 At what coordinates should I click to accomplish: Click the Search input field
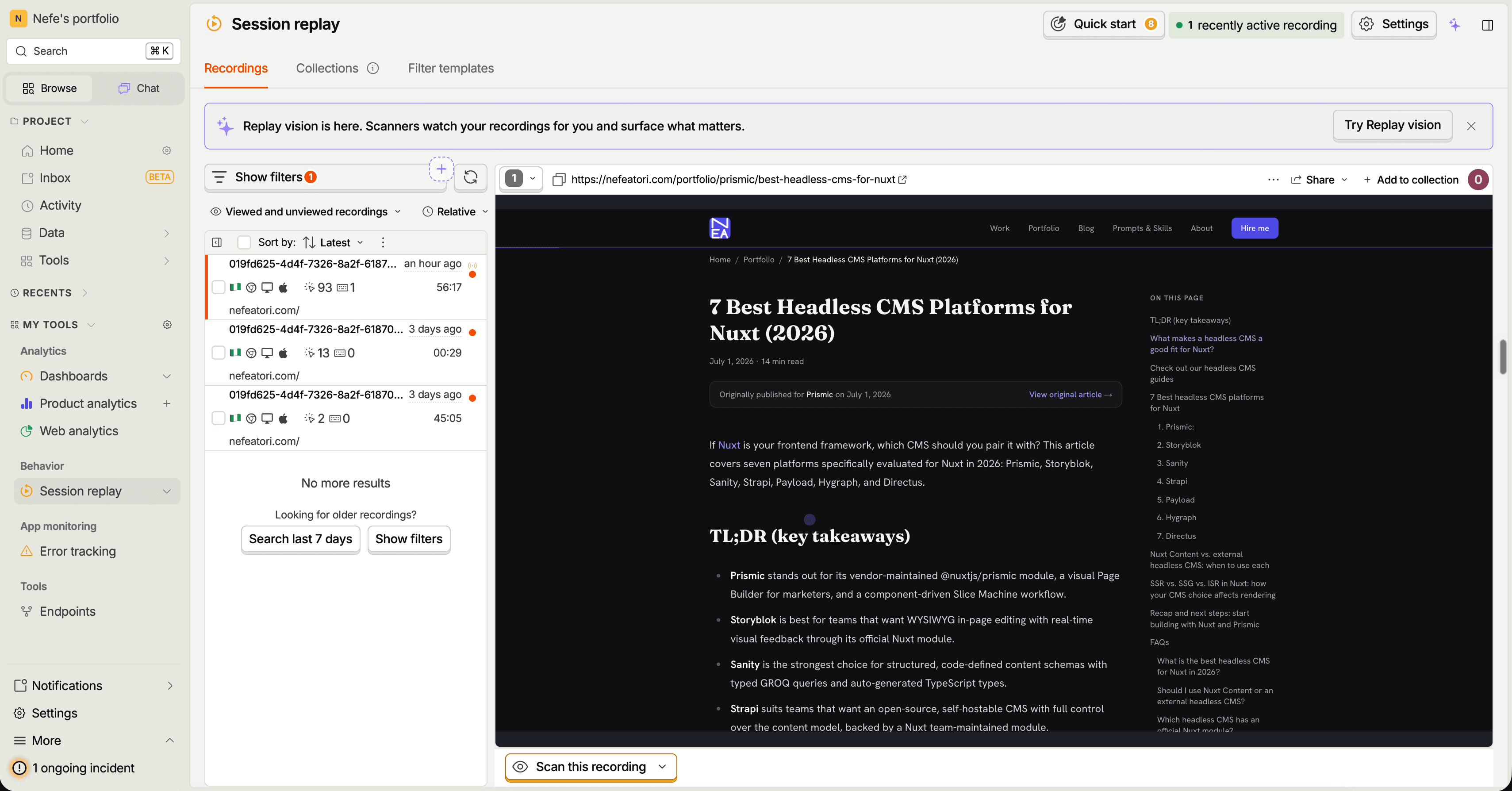click(x=94, y=51)
